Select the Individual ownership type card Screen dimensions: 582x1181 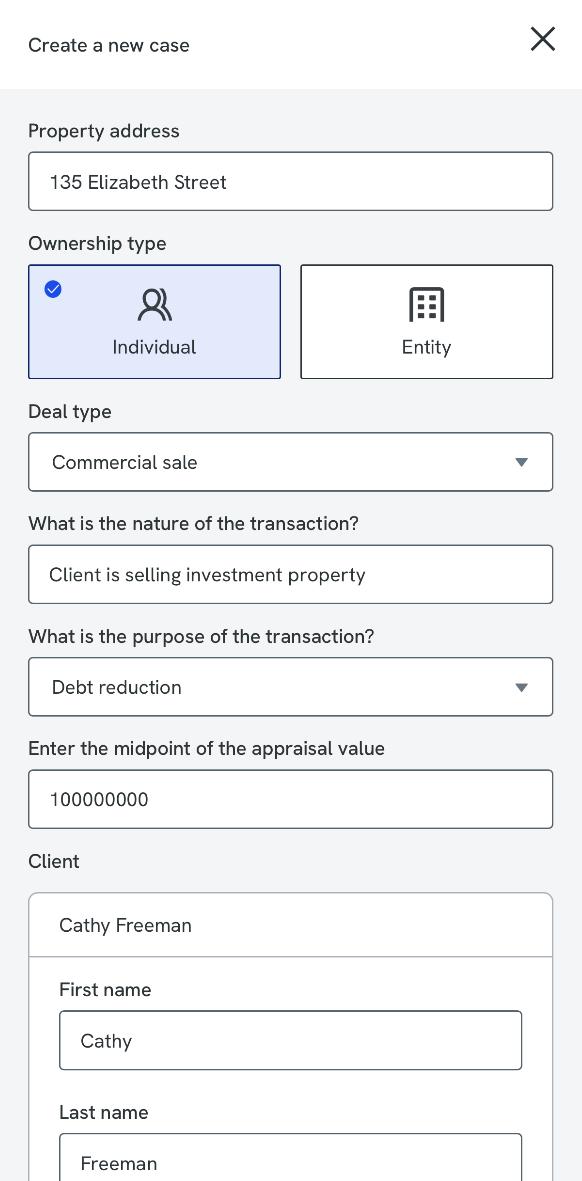[x=154, y=322]
